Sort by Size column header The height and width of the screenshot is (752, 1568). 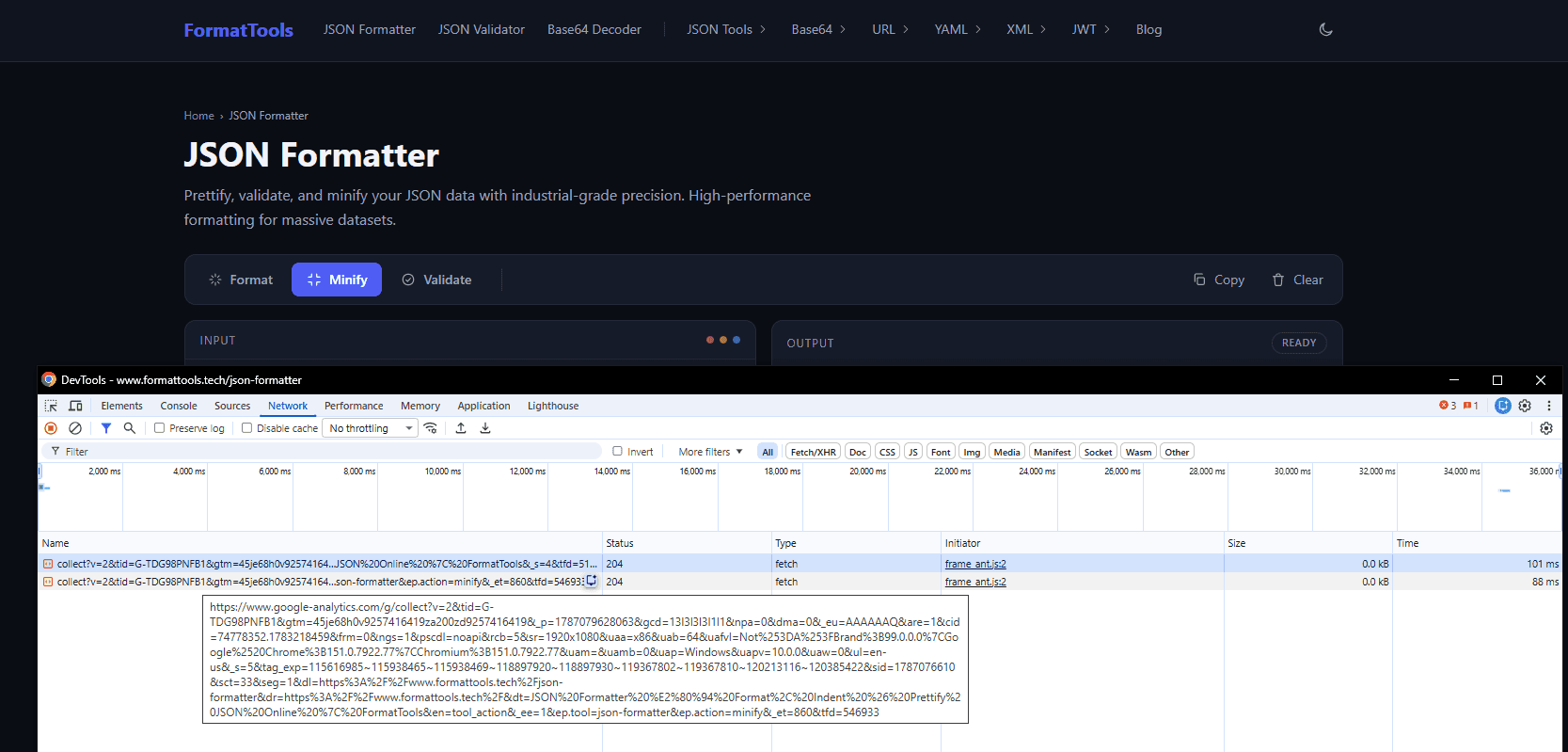pos(1307,543)
